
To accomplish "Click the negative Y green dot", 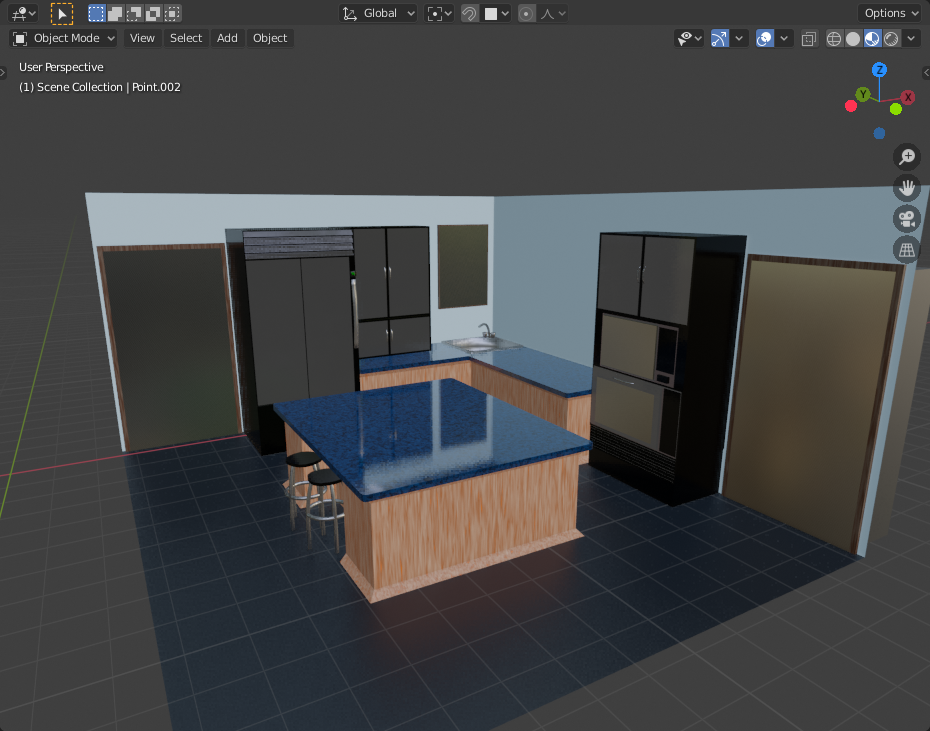I will [896, 109].
